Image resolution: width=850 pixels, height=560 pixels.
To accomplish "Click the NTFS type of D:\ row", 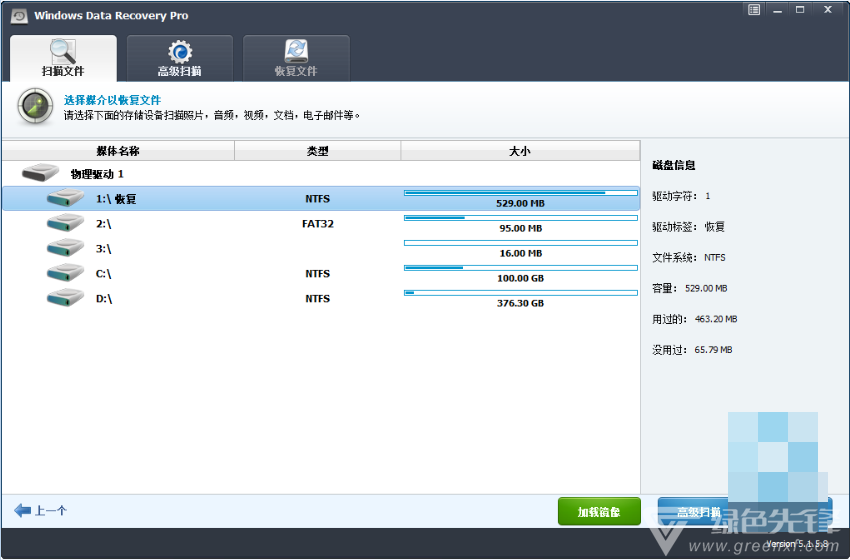I will (x=318, y=298).
